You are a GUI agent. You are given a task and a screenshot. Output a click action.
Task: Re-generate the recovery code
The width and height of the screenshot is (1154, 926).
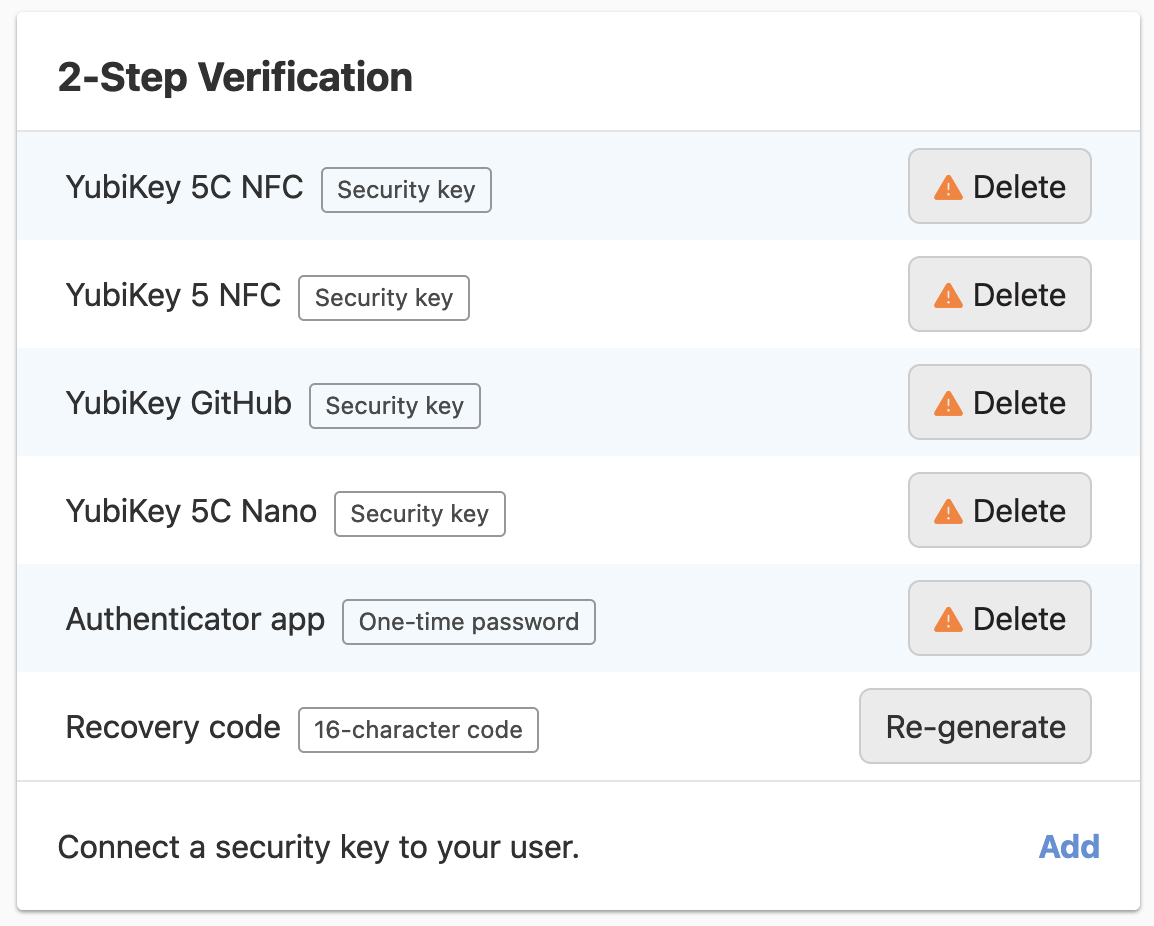(975, 727)
